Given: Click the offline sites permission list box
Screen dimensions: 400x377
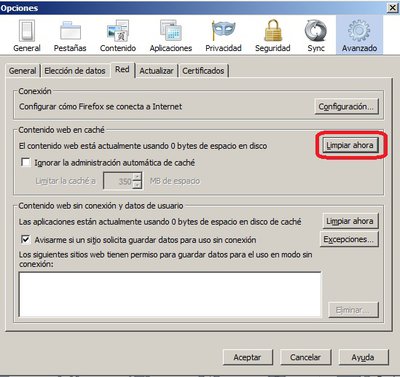Looking at the screenshot, I should click(170, 294).
